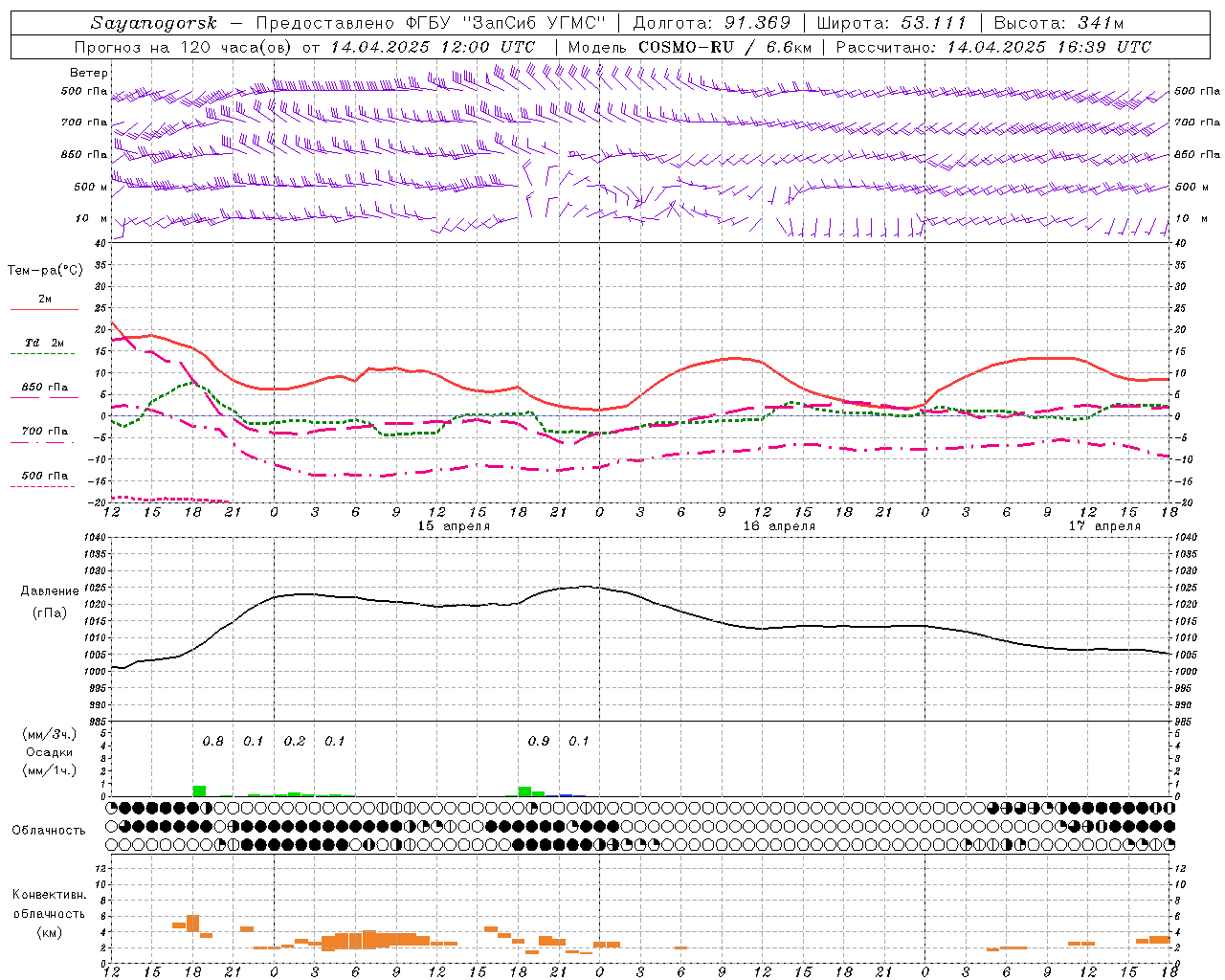1225x980 pixels.
Task: Click the 'Тем-ра(°C)' axis title
Action: (x=45, y=271)
